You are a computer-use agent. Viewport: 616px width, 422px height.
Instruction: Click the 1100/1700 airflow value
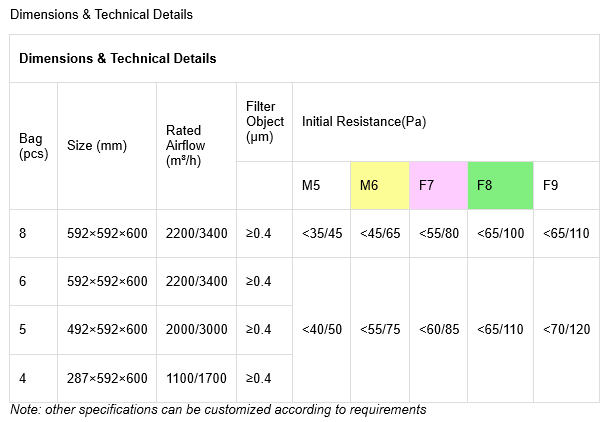pyautogui.click(x=196, y=378)
